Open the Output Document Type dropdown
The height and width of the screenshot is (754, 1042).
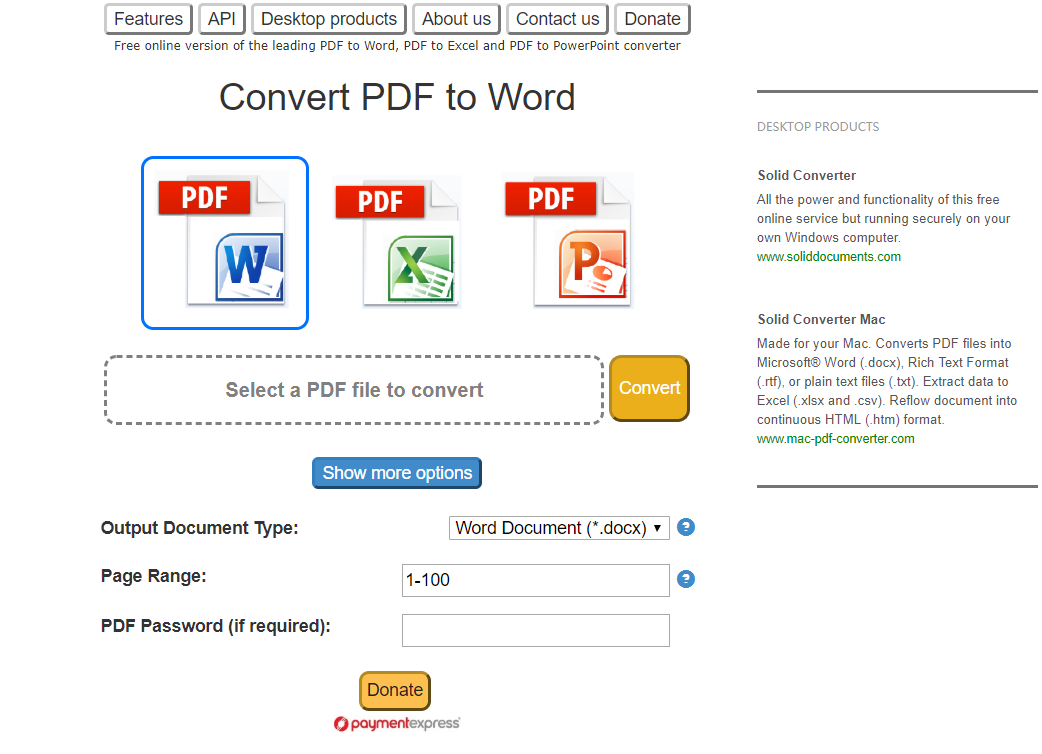(559, 528)
